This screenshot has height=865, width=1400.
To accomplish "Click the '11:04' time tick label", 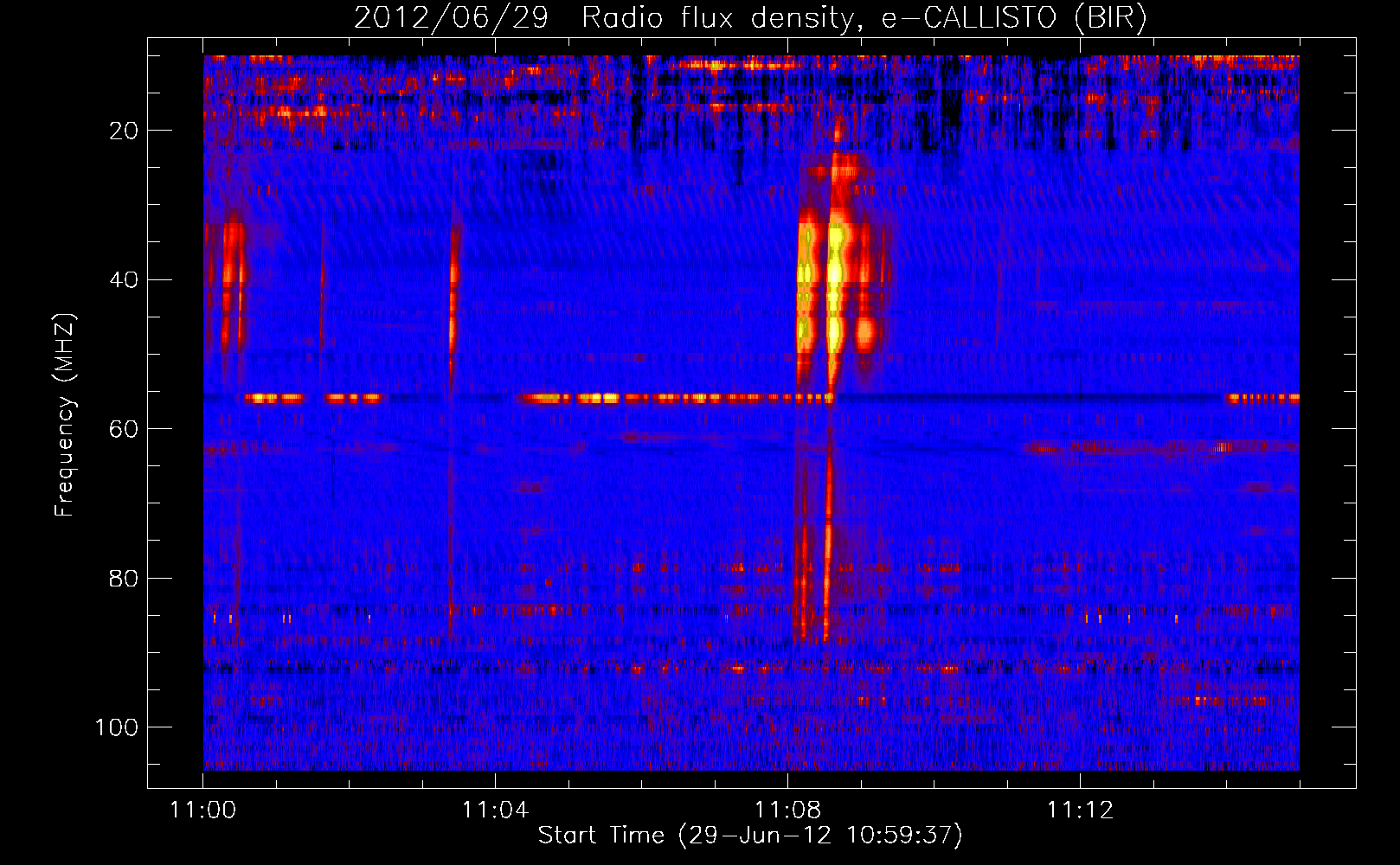I will click(495, 811).
